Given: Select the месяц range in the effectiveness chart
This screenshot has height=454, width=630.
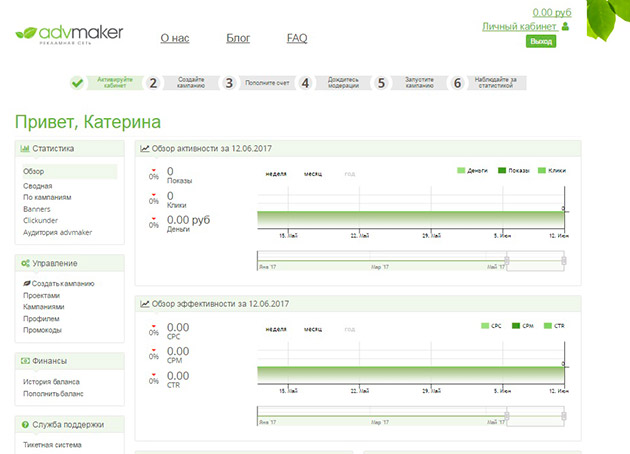Looking at the screenshot, I should coord(313,329).
